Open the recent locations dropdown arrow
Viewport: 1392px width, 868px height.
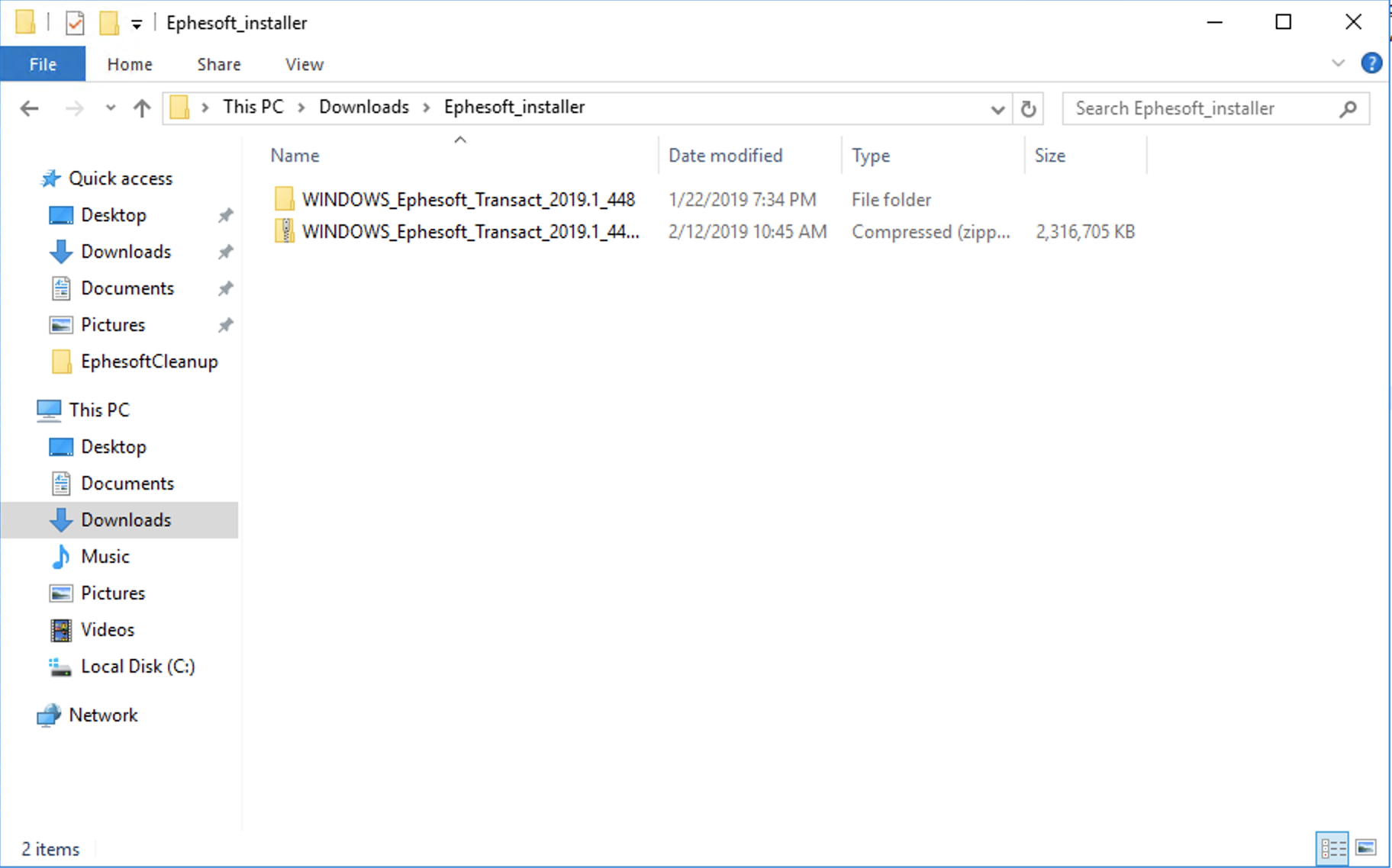point(111,108)
